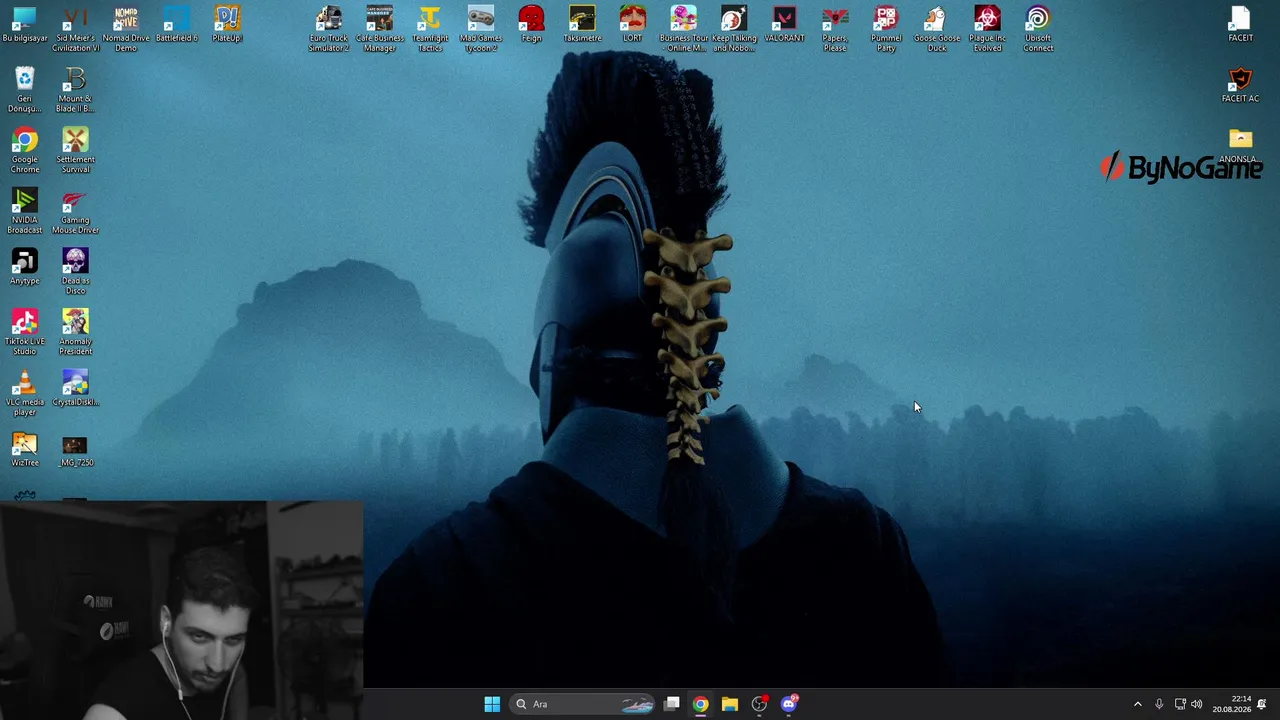
Task: Select the FACEIT AC shortcut
Action: click(x=1240, y=86)
